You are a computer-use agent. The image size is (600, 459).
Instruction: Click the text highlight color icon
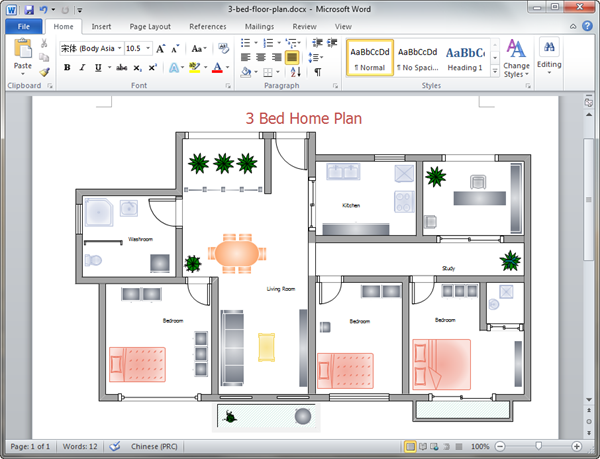point(195,67)
